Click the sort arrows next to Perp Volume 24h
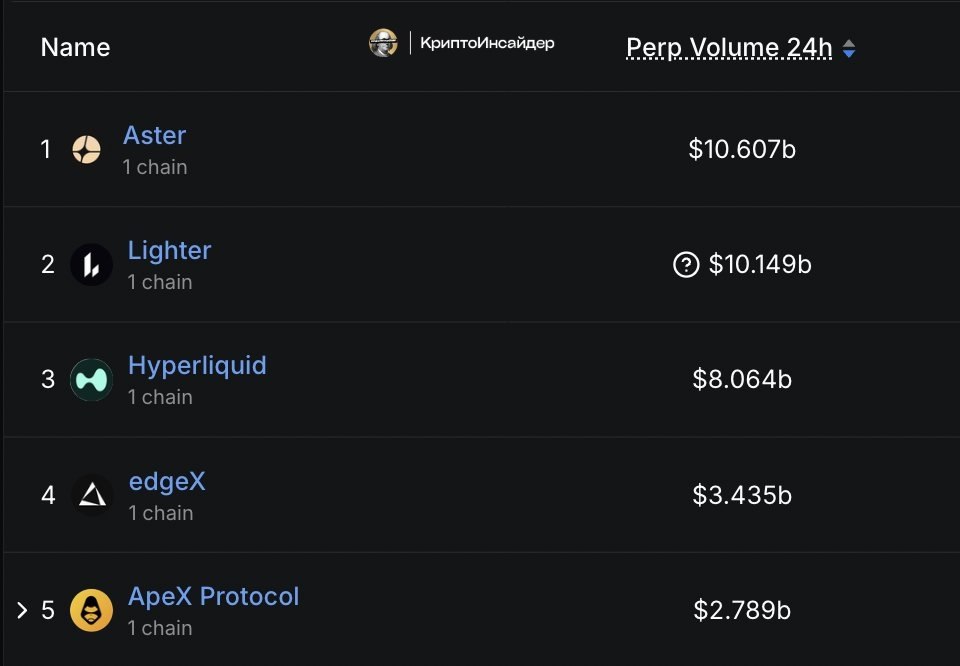The height and width of the screenshot is (666, 960). (x=849, y=48)
